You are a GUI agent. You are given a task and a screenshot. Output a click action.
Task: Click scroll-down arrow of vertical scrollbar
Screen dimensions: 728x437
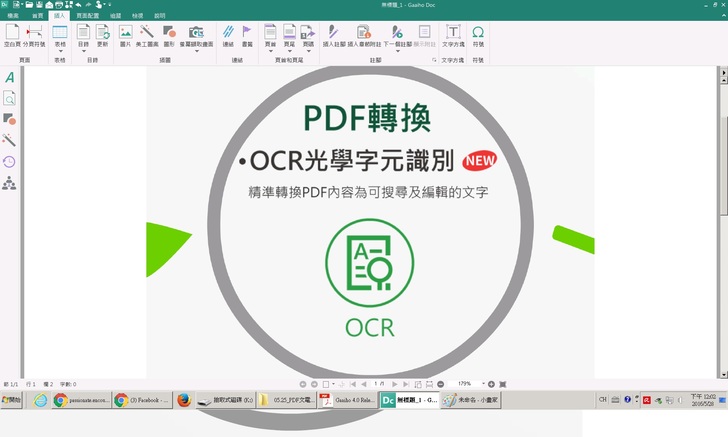(x=723, y=374)
